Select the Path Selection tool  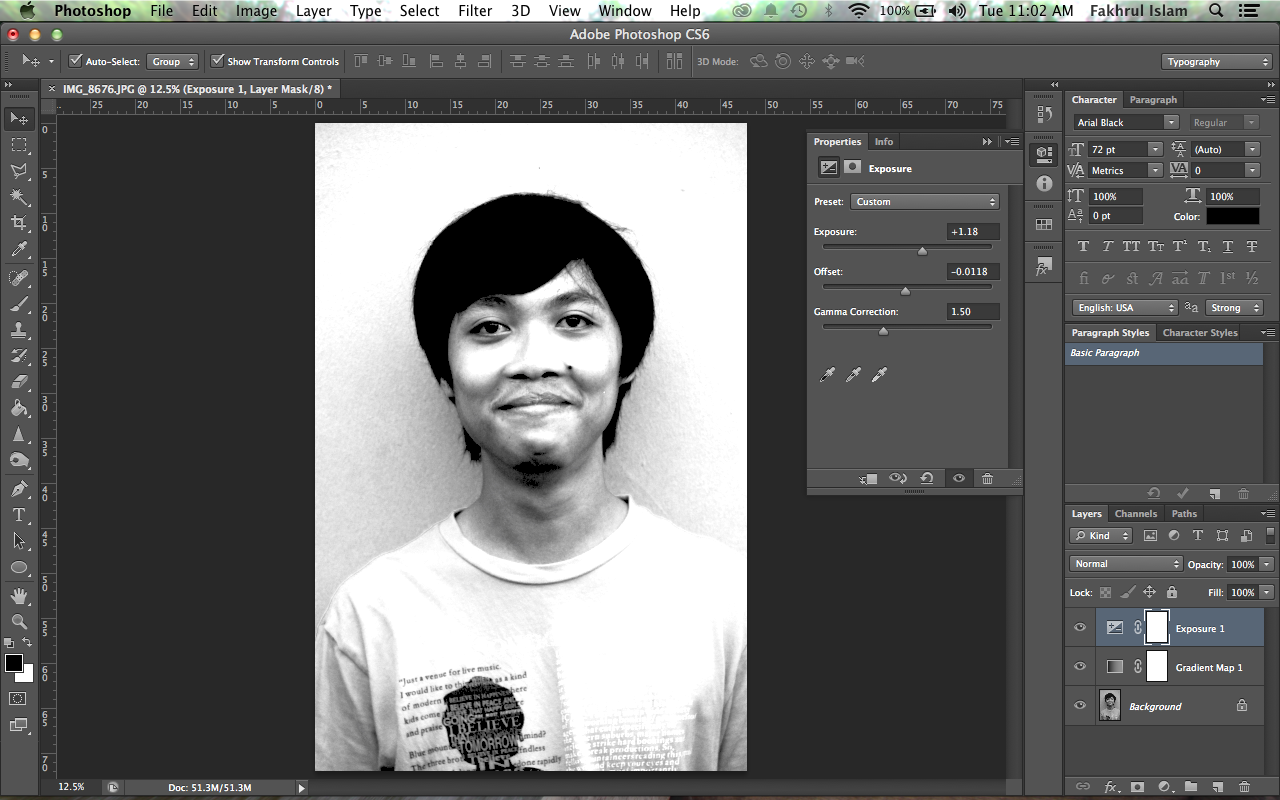(x=19, y=541)
